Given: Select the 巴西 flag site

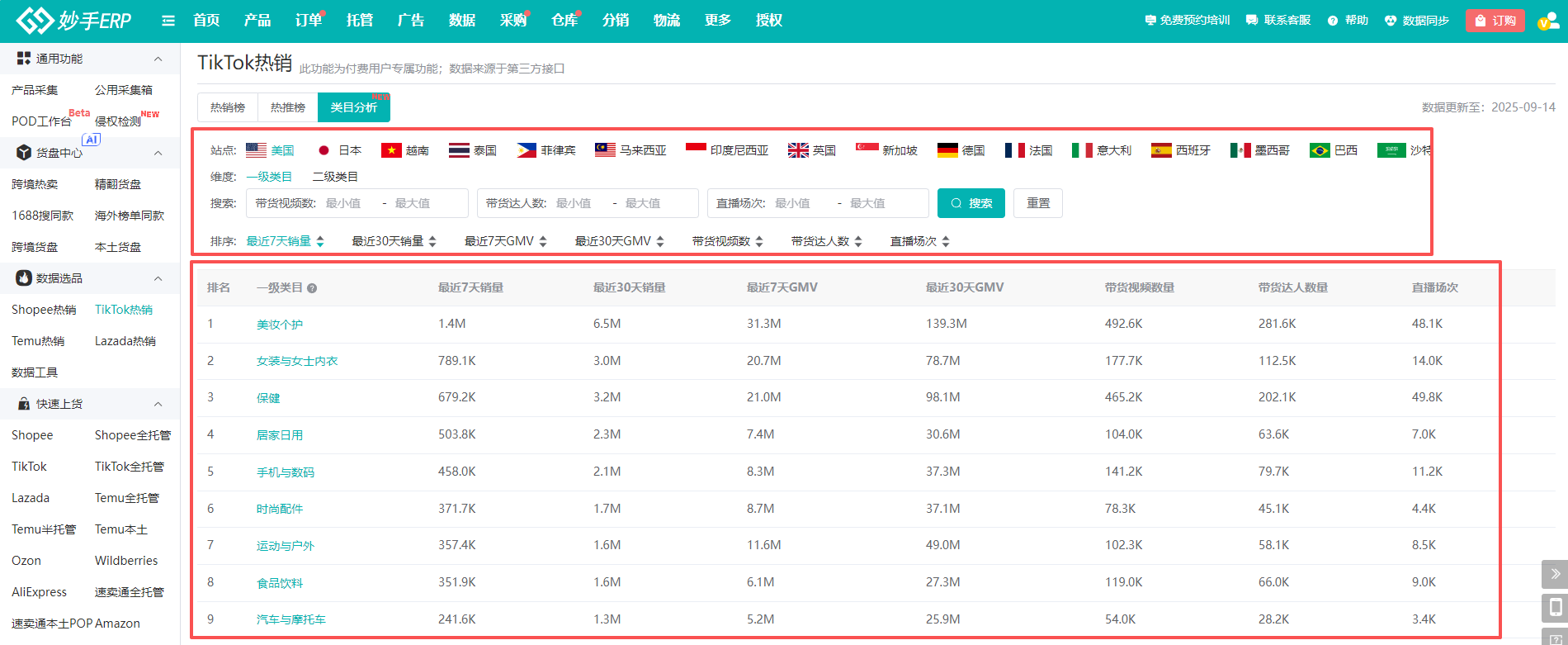Looking at the screenshot, I should click(1334, 150).
